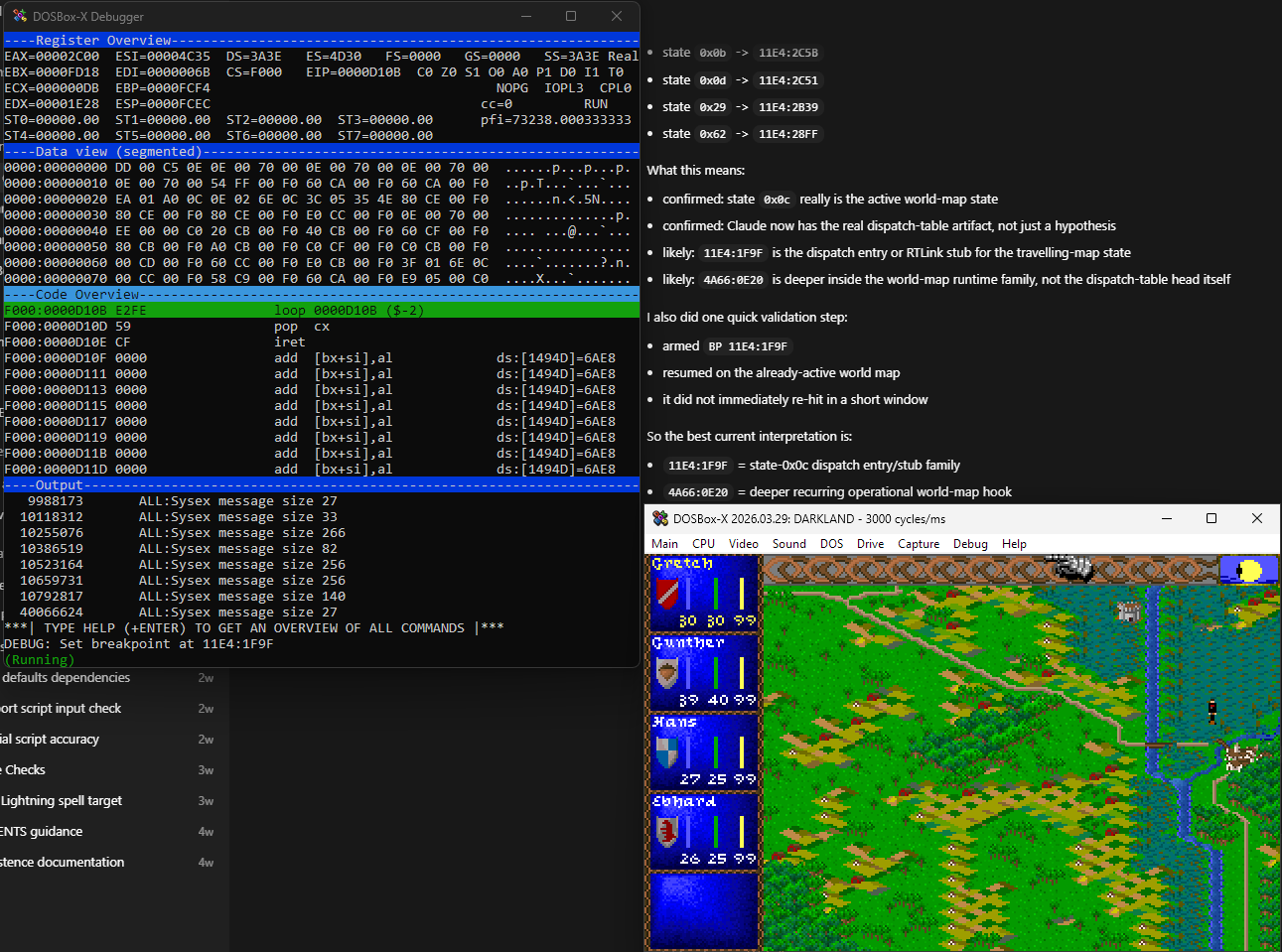Open the Capture menu in DOSBox-X
The height and width of the screenshot is (952, 1282).
click(919, 544)
